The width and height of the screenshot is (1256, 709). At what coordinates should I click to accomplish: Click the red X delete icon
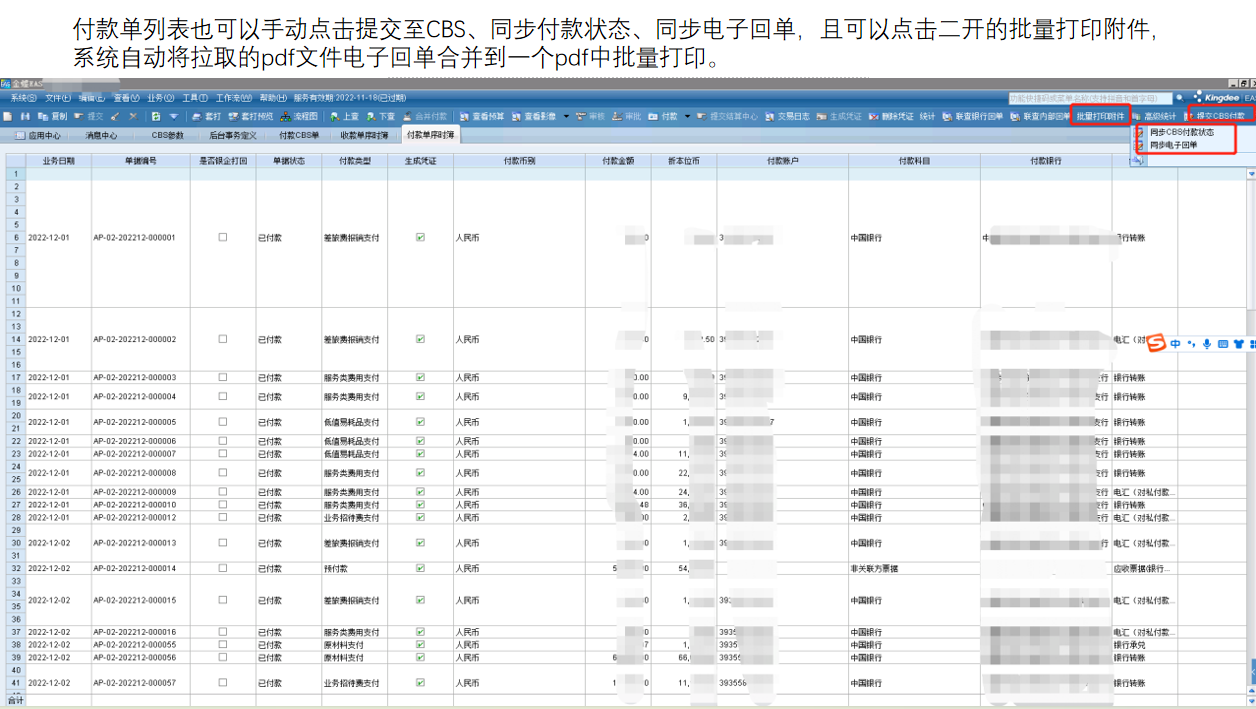(133, 116)
